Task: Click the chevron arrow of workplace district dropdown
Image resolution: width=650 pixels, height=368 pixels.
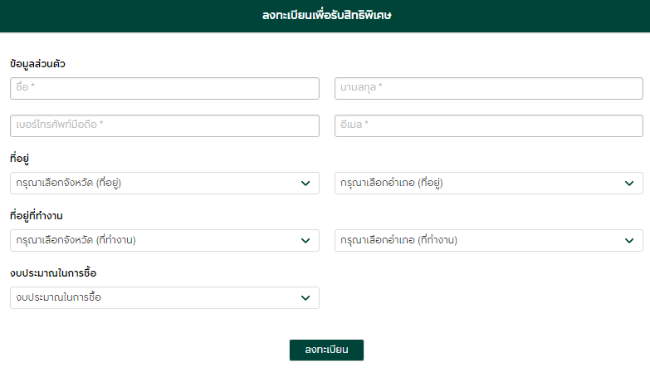Action: click(x=629, y=240)
